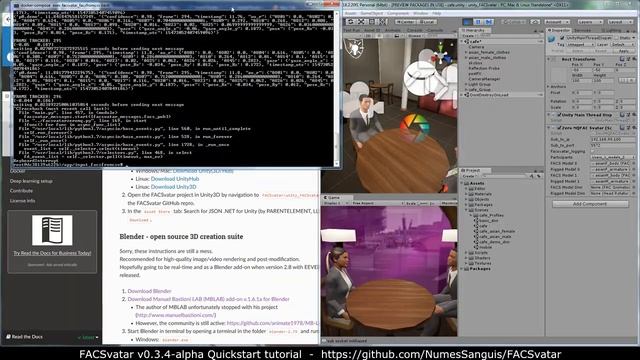
Task: Toggle the Static checkbox in Inspector
Action: point(616,38)
